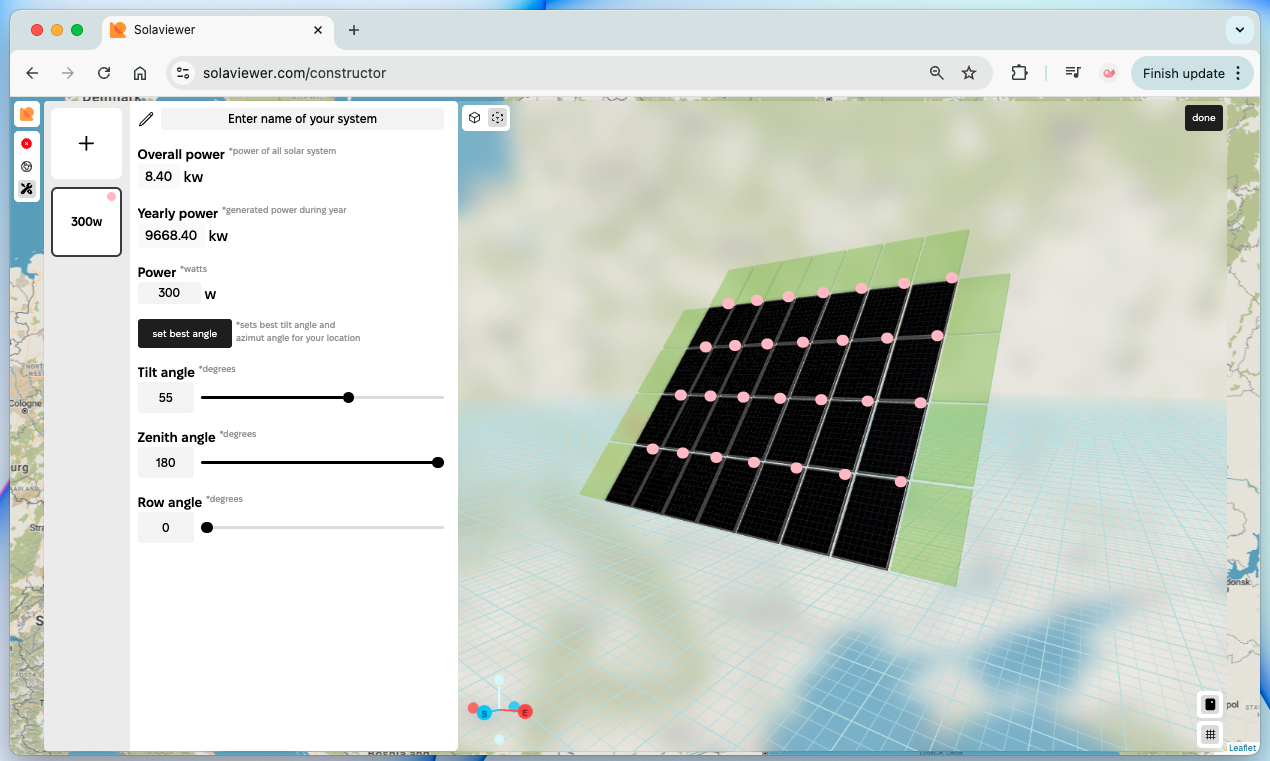Click the done button
The image size is (1270, 761).
click(1204, 118)
